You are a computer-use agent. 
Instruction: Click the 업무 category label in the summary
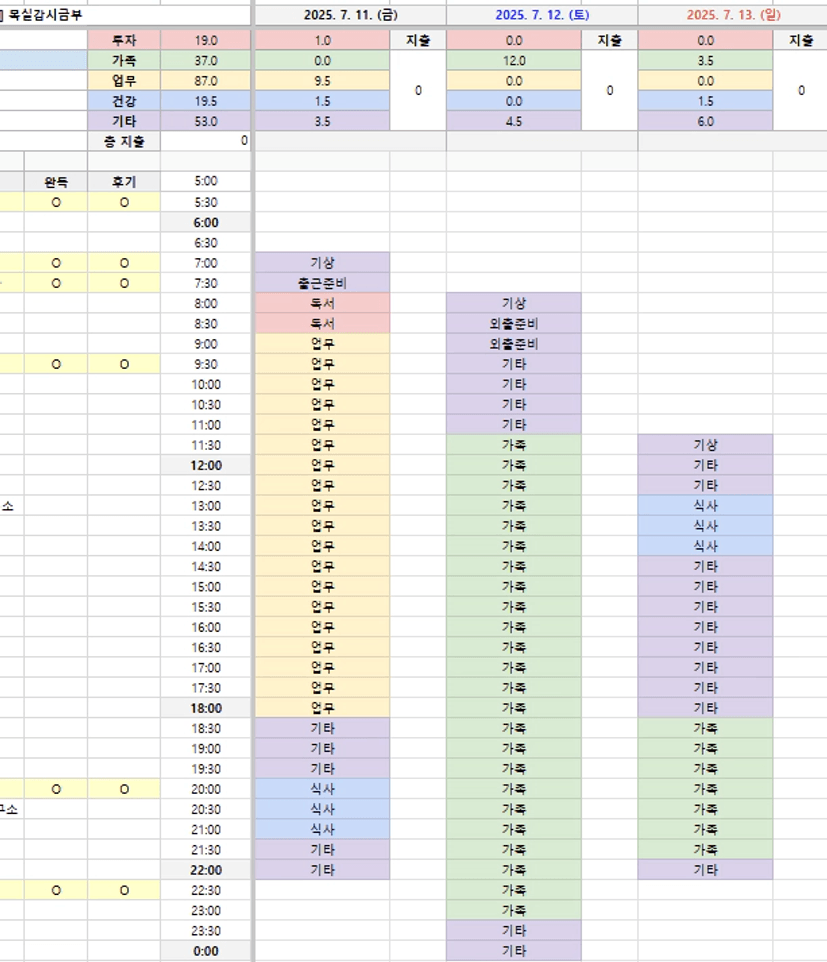coord(124,81)
